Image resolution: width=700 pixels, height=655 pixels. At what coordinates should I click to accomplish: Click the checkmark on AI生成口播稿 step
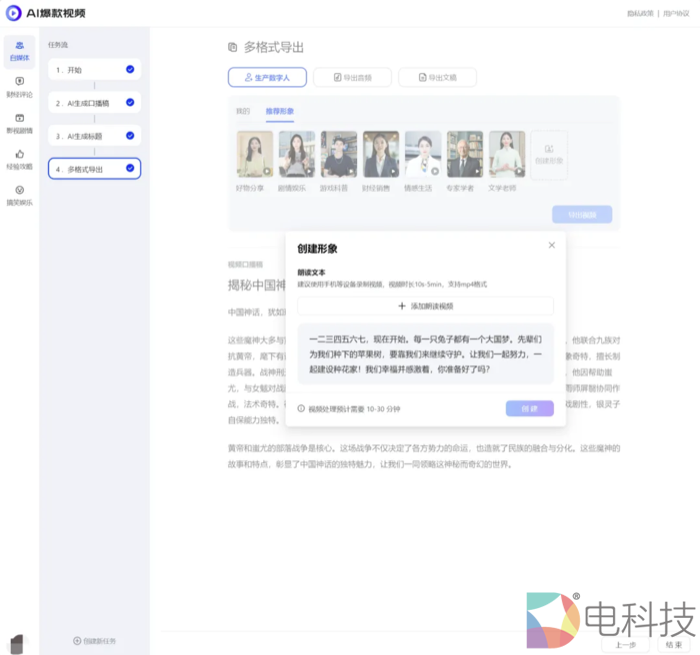coord(130,102)
